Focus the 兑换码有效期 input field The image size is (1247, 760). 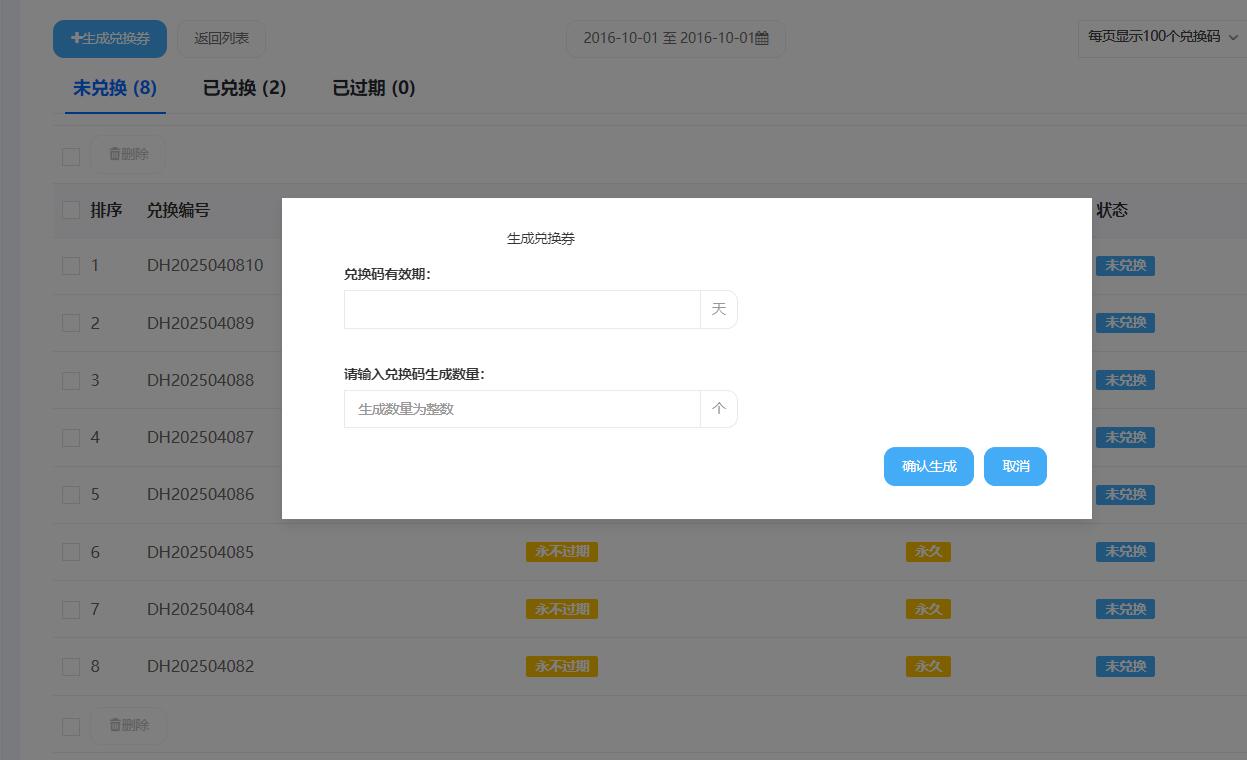click(522, 309)
